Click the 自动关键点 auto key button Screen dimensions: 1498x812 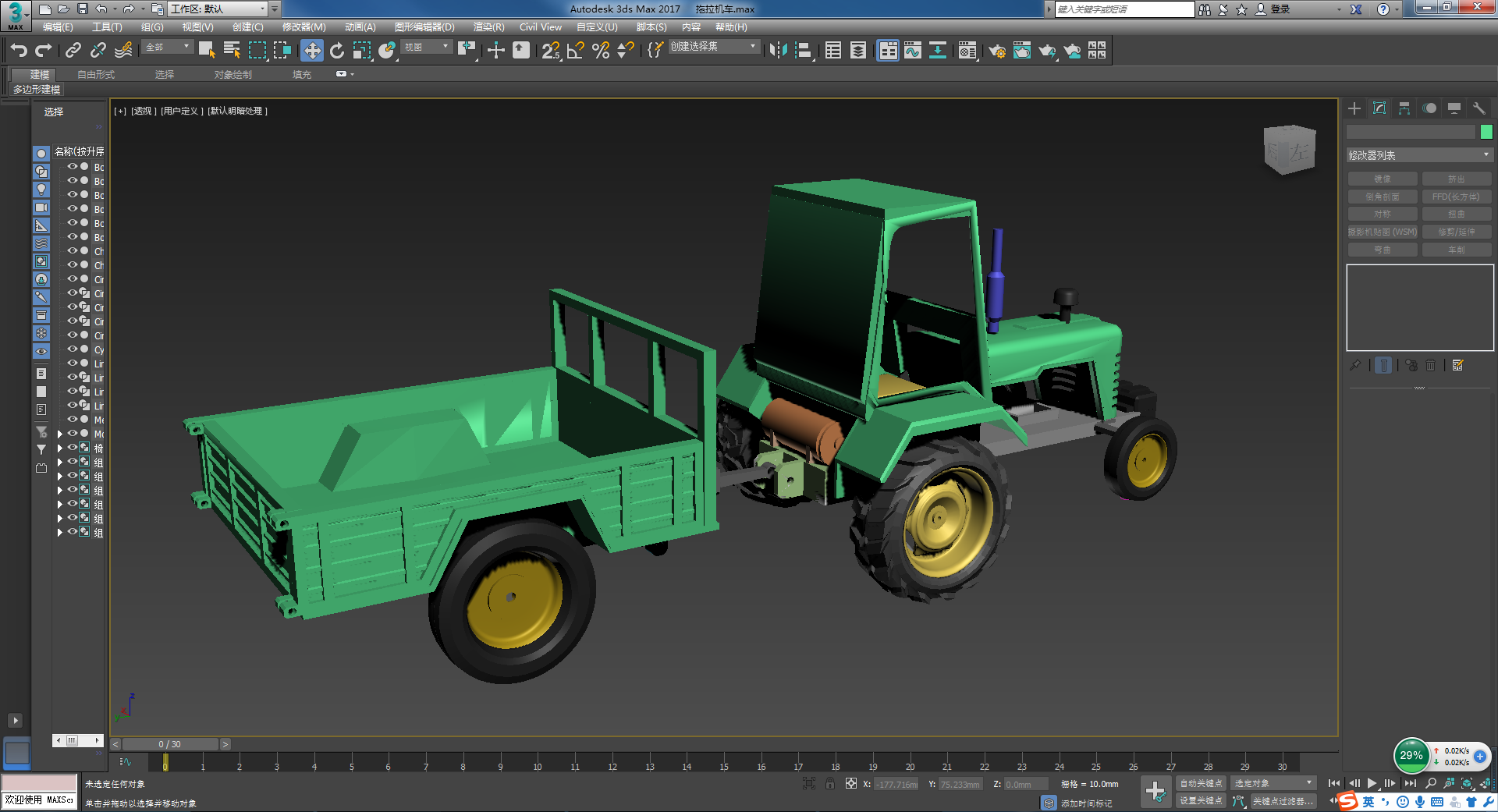pos(1201,783)
